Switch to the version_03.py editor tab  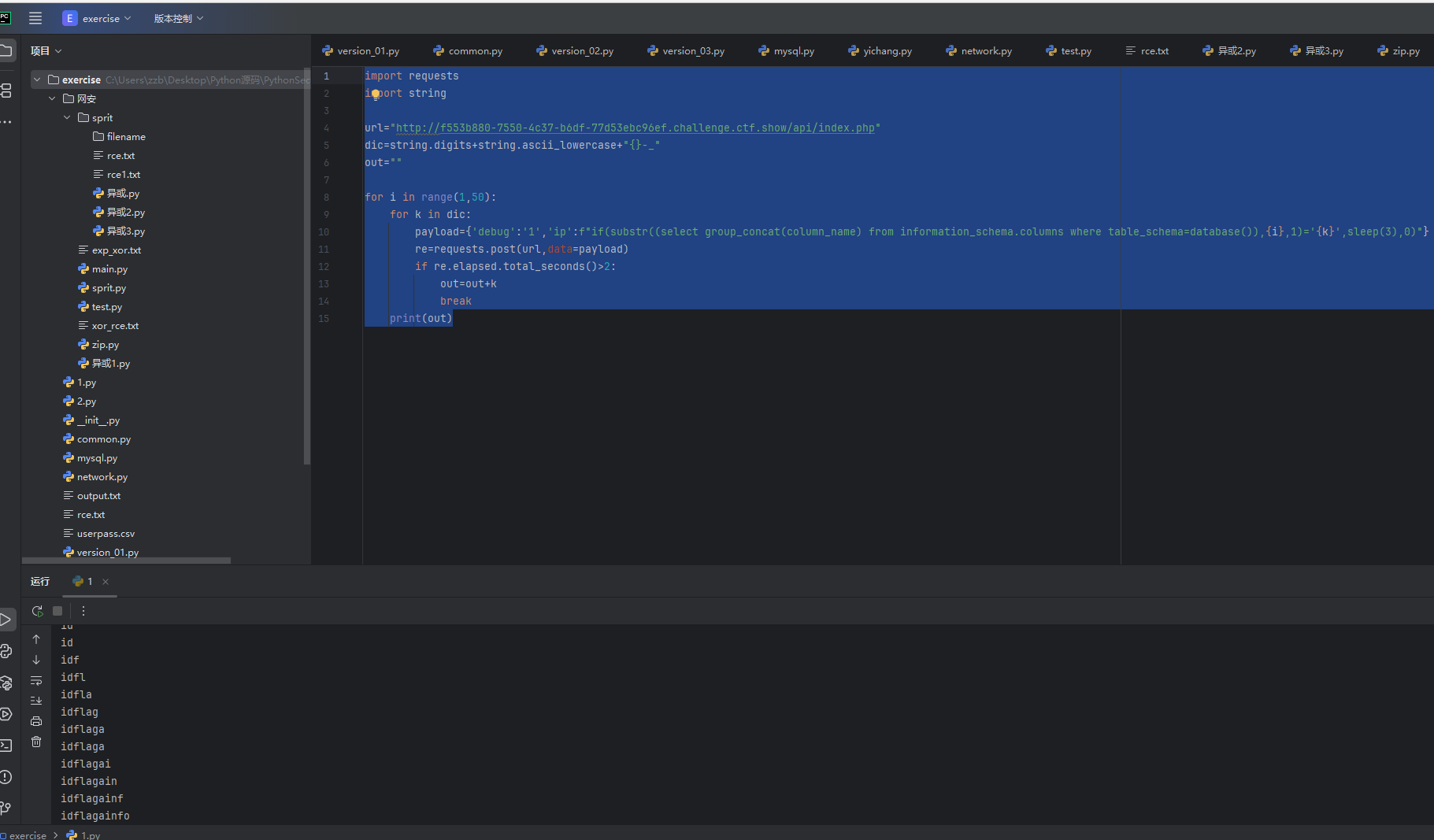click(x=686, y=50)
